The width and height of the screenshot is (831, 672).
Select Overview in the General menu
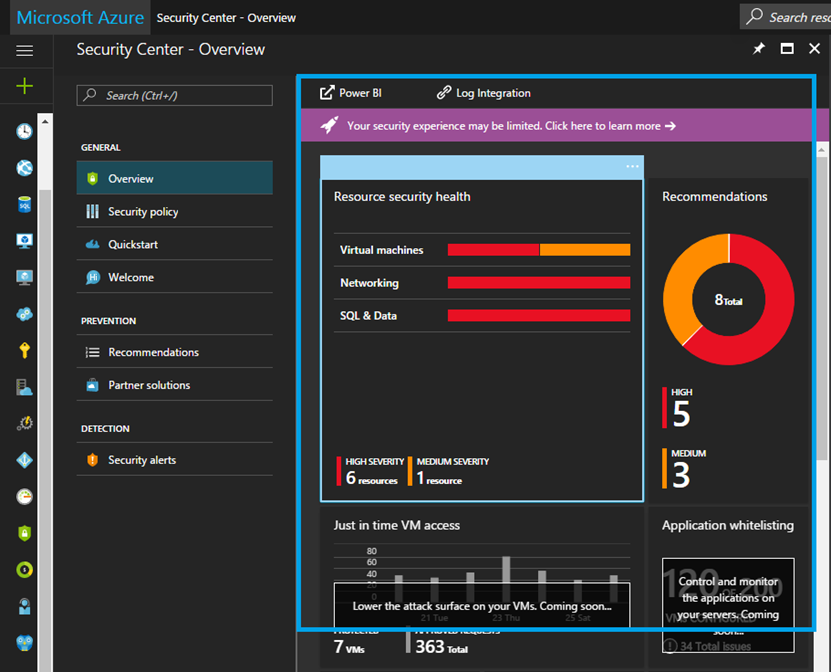pyautogui.click(x=174, y=178)
